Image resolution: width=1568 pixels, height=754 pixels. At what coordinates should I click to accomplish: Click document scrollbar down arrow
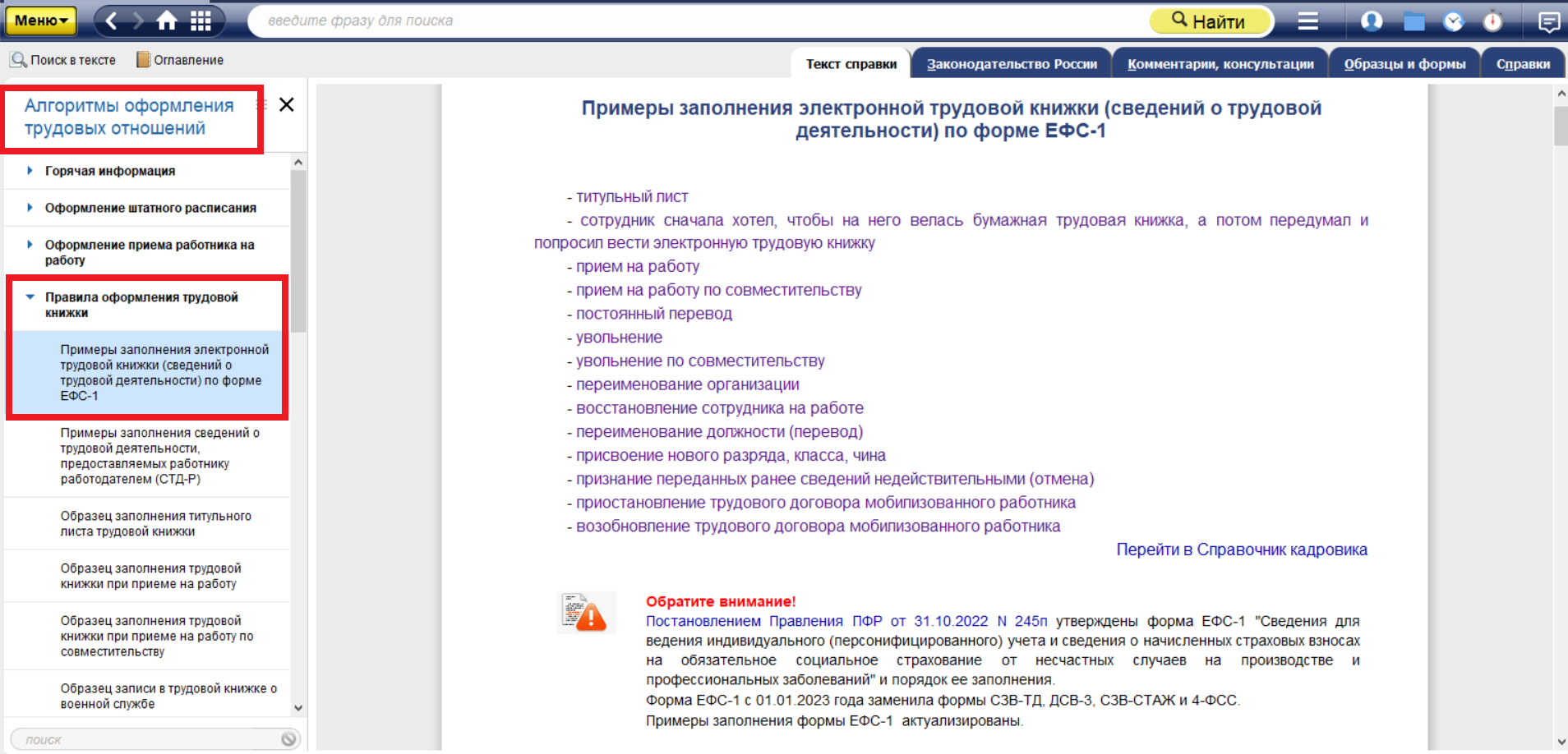[1561, 743]
